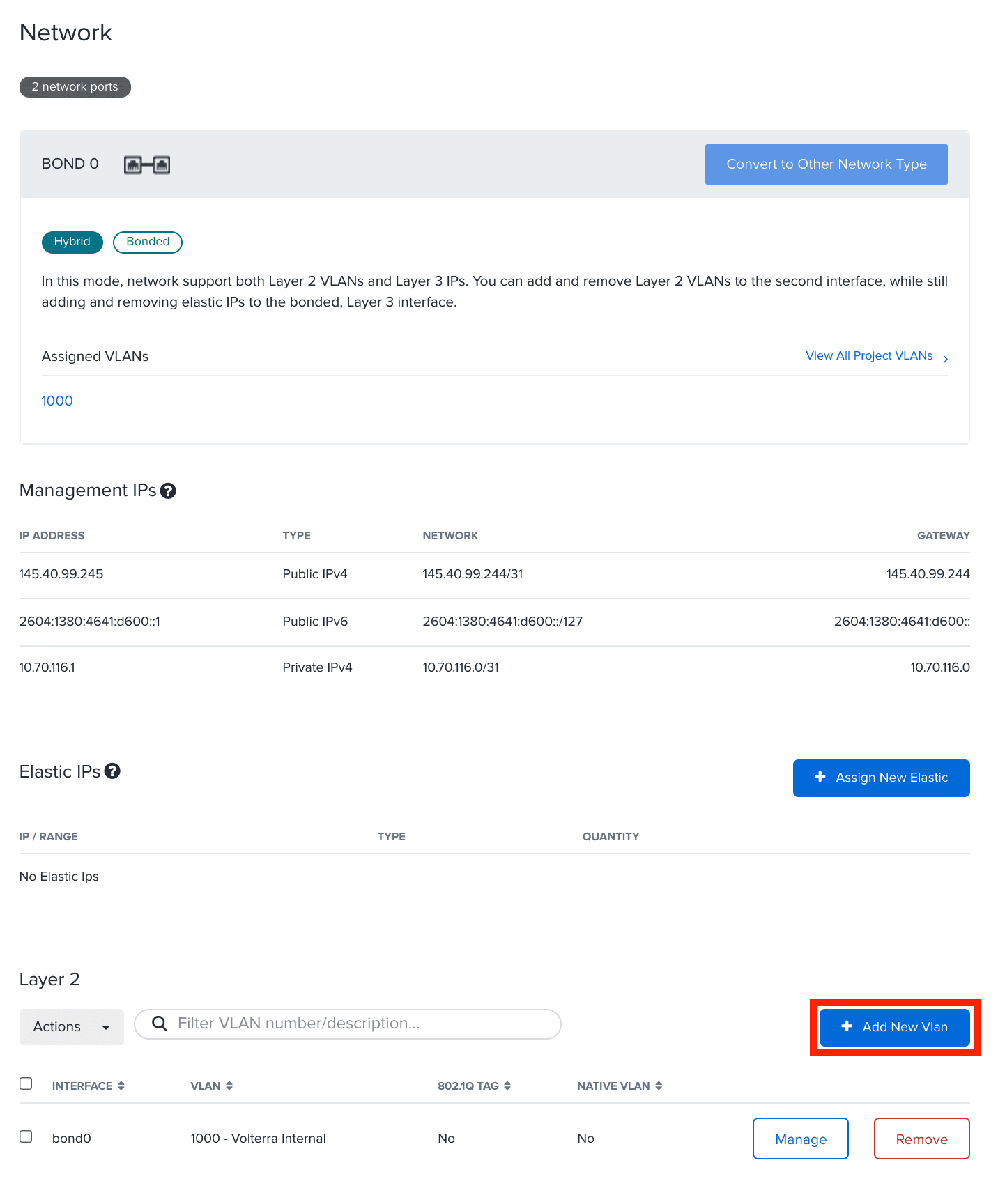Image resolution: width=998 pixels, height=1204 pixels.
Task: Sort by INTERFACE column arrows
Action: coord(121,1086)
